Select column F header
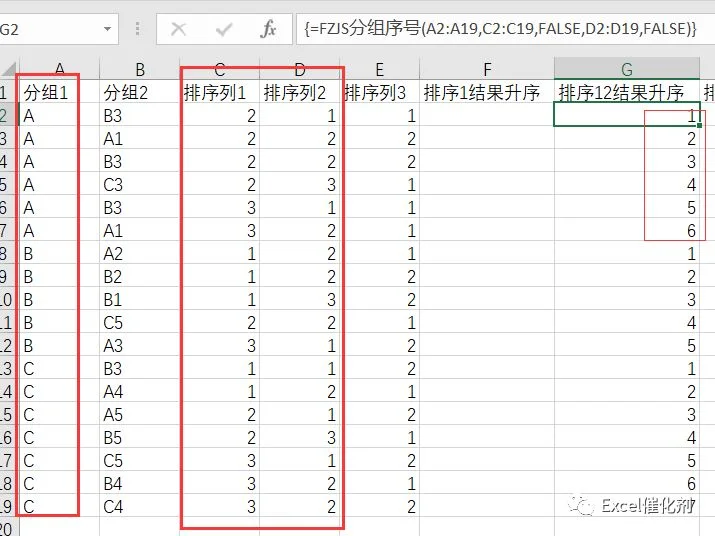The image size is (715, 536). tap(487, 69)
